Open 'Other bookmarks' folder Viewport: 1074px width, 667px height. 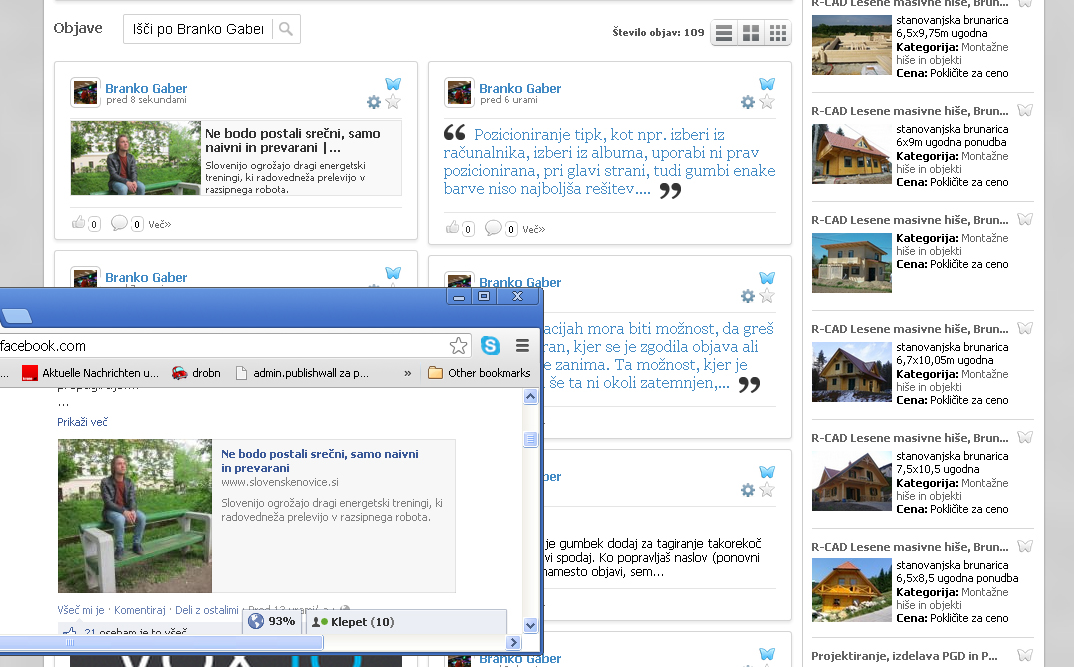click(478, 373)
